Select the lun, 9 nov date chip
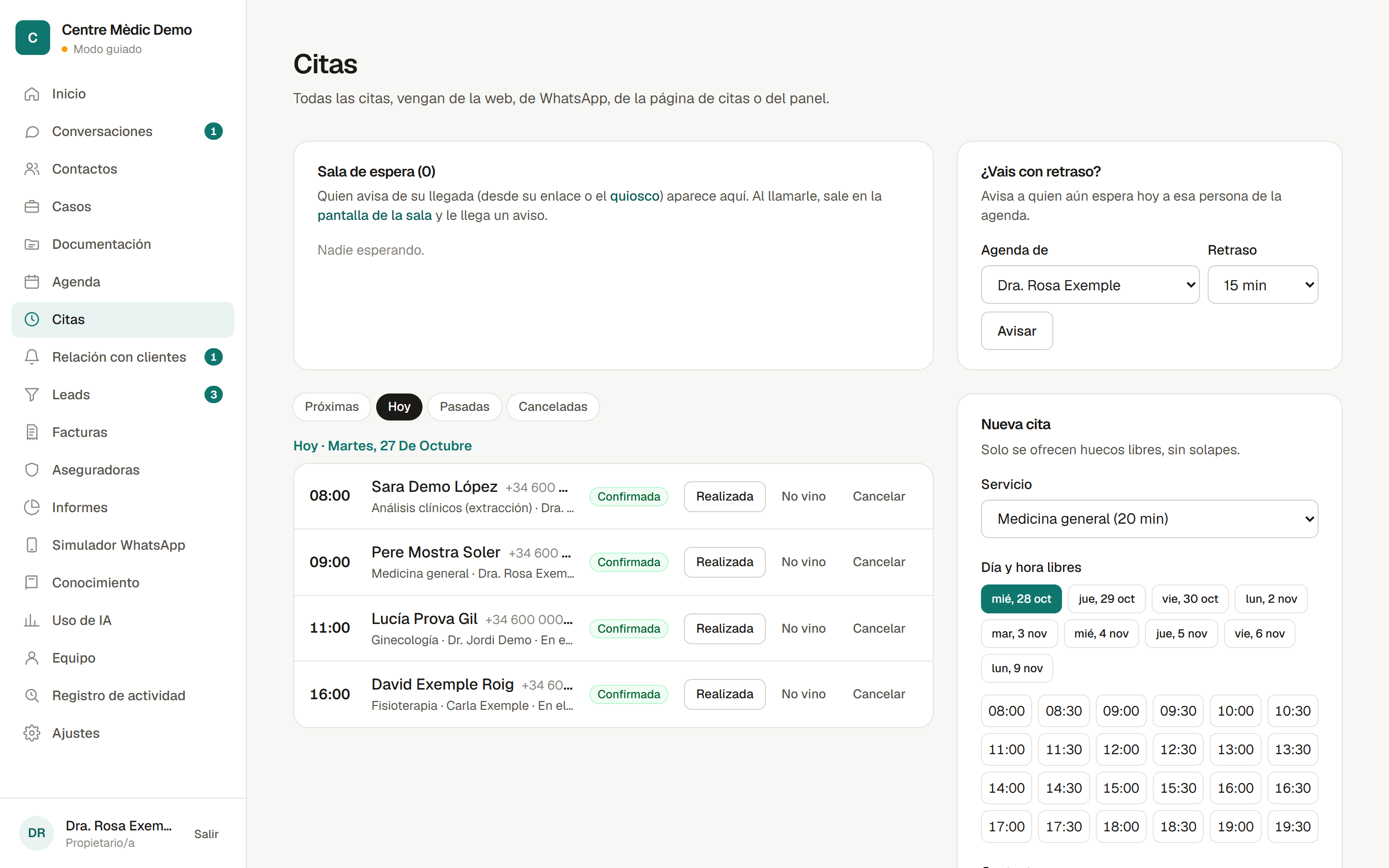The width and height of the screenshot is (1389, 868). 1017,668
